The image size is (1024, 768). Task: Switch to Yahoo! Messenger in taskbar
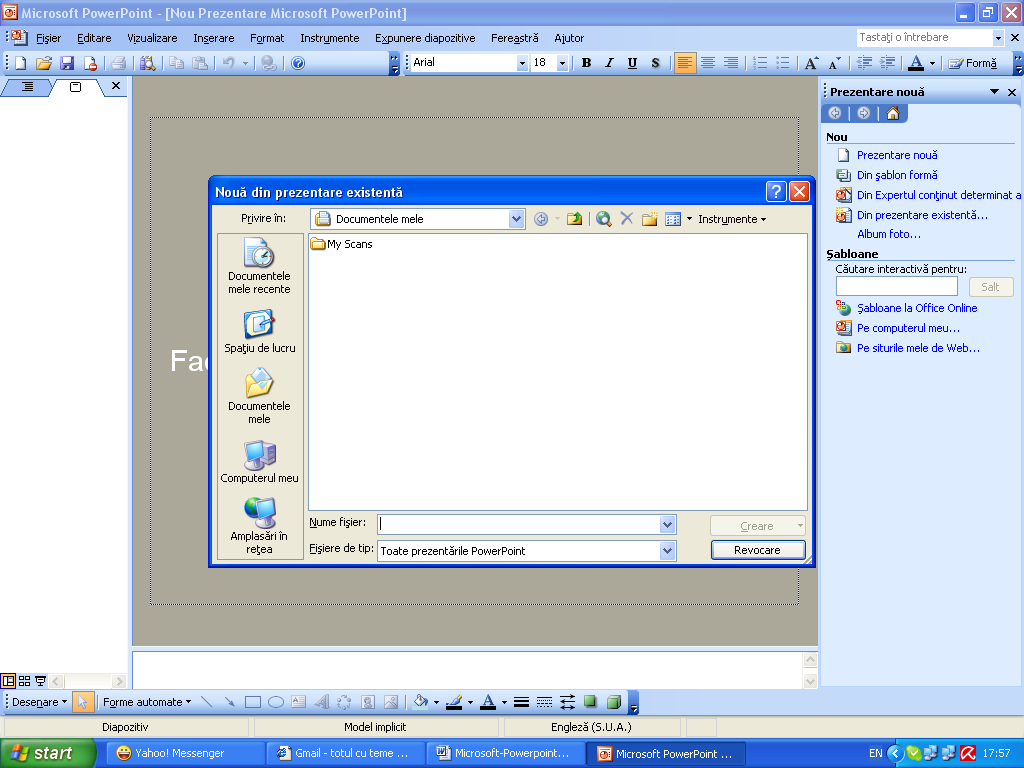click(183, 753)
